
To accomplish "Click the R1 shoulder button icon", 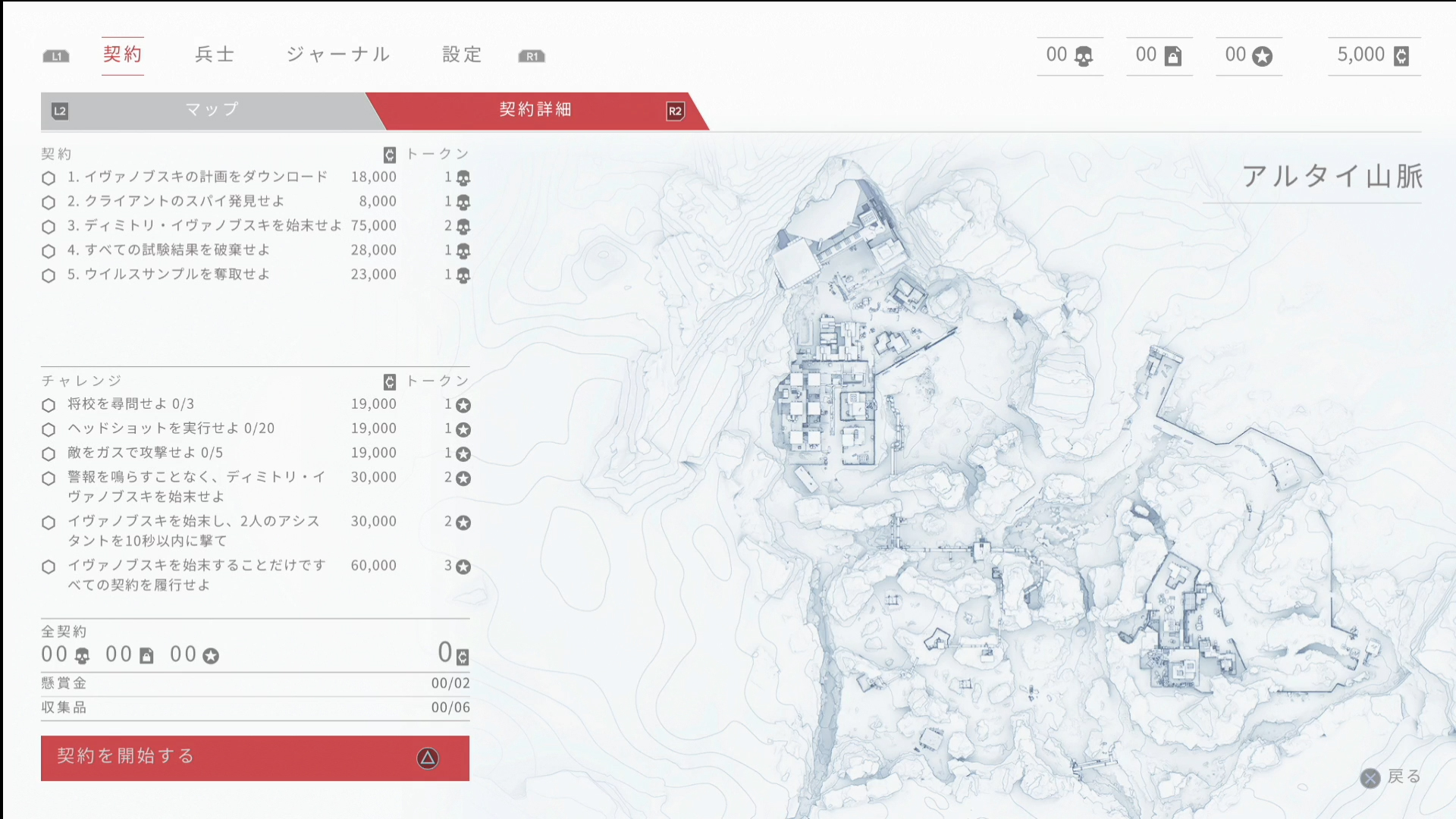I will coord(532,56).
